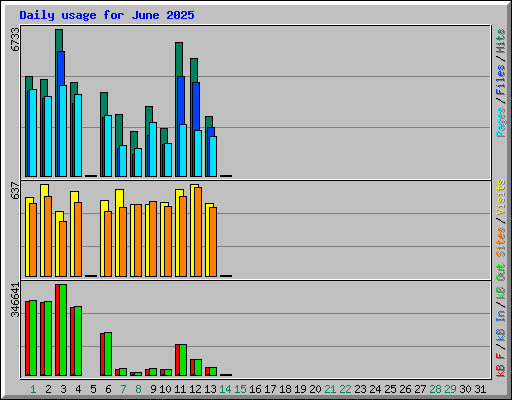
Task: Click day 31 on the x-axis
Action: point(480,389)
